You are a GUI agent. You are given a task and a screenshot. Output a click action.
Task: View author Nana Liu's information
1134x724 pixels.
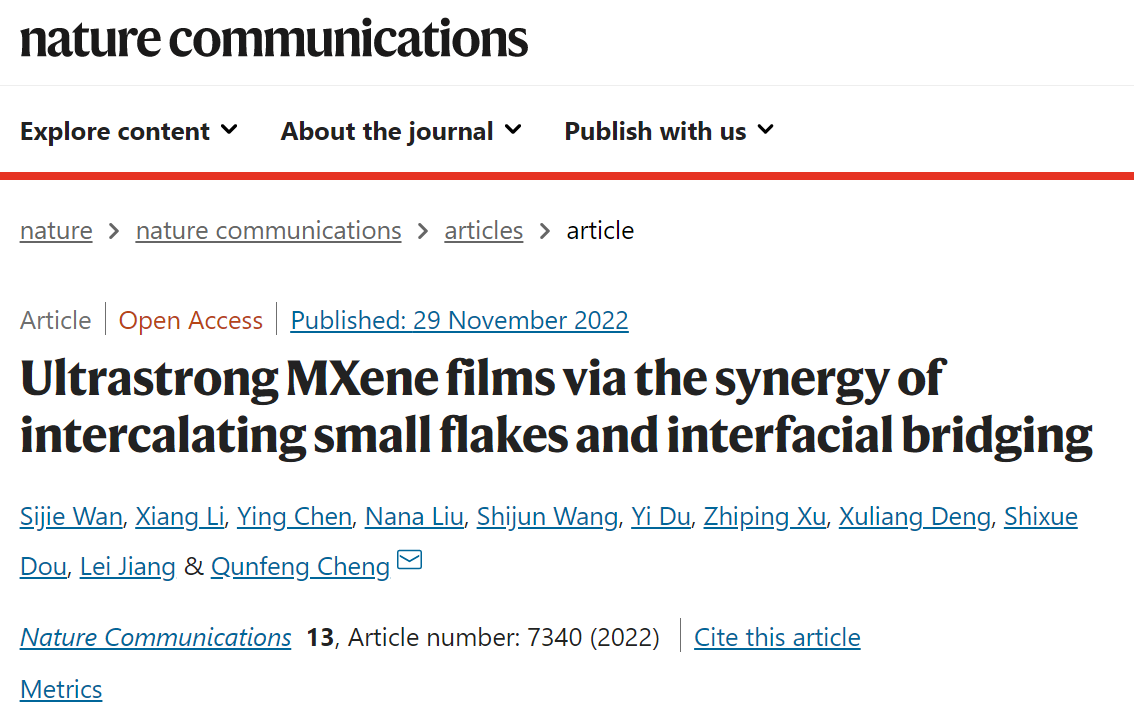tap(414, 517)
